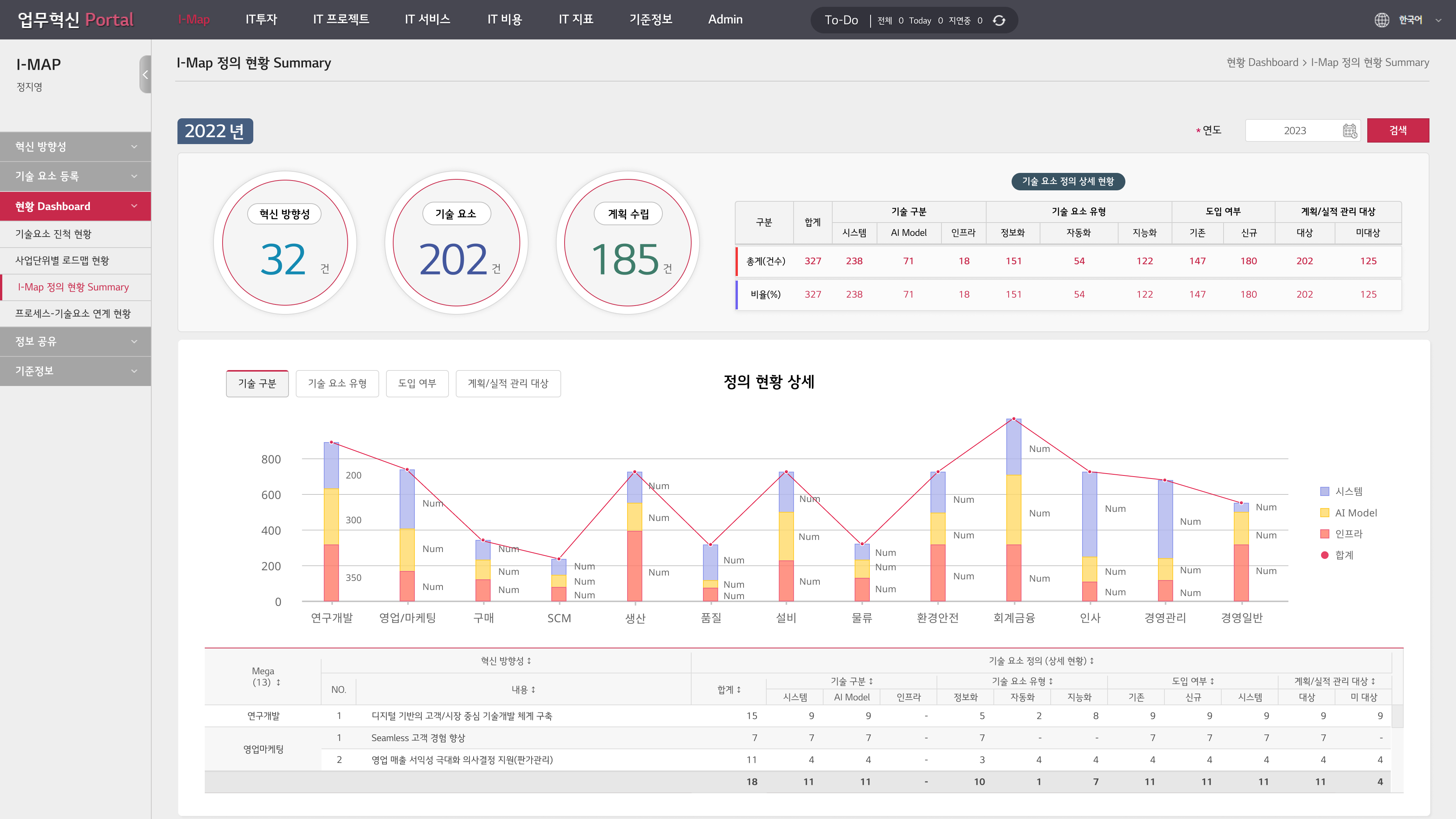Click the To-Do refresh icon
Screen dimensions: 1456x819
point(999,20)
